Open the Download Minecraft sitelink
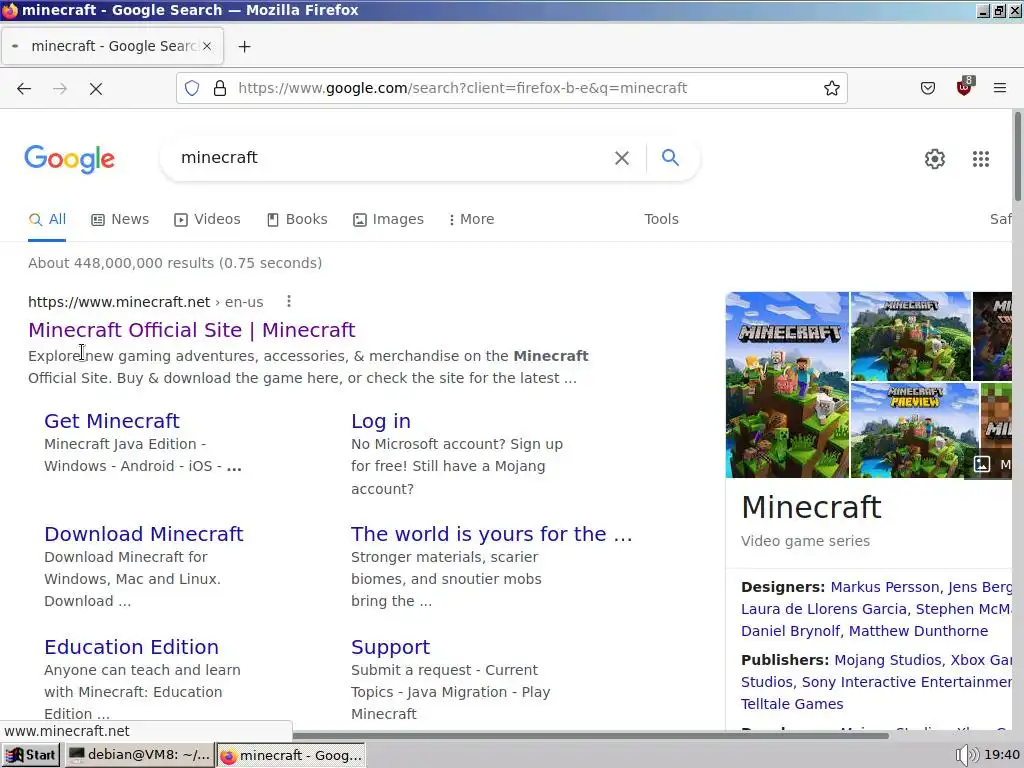 tap(144, 534)
